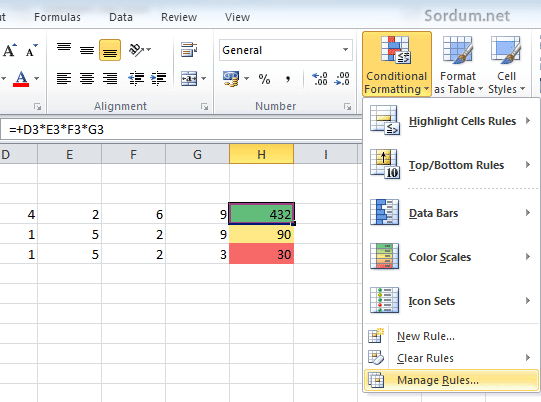Click the Orientation text rotation icon
This screenshot has height=402, width=541.
click(139, 50)
